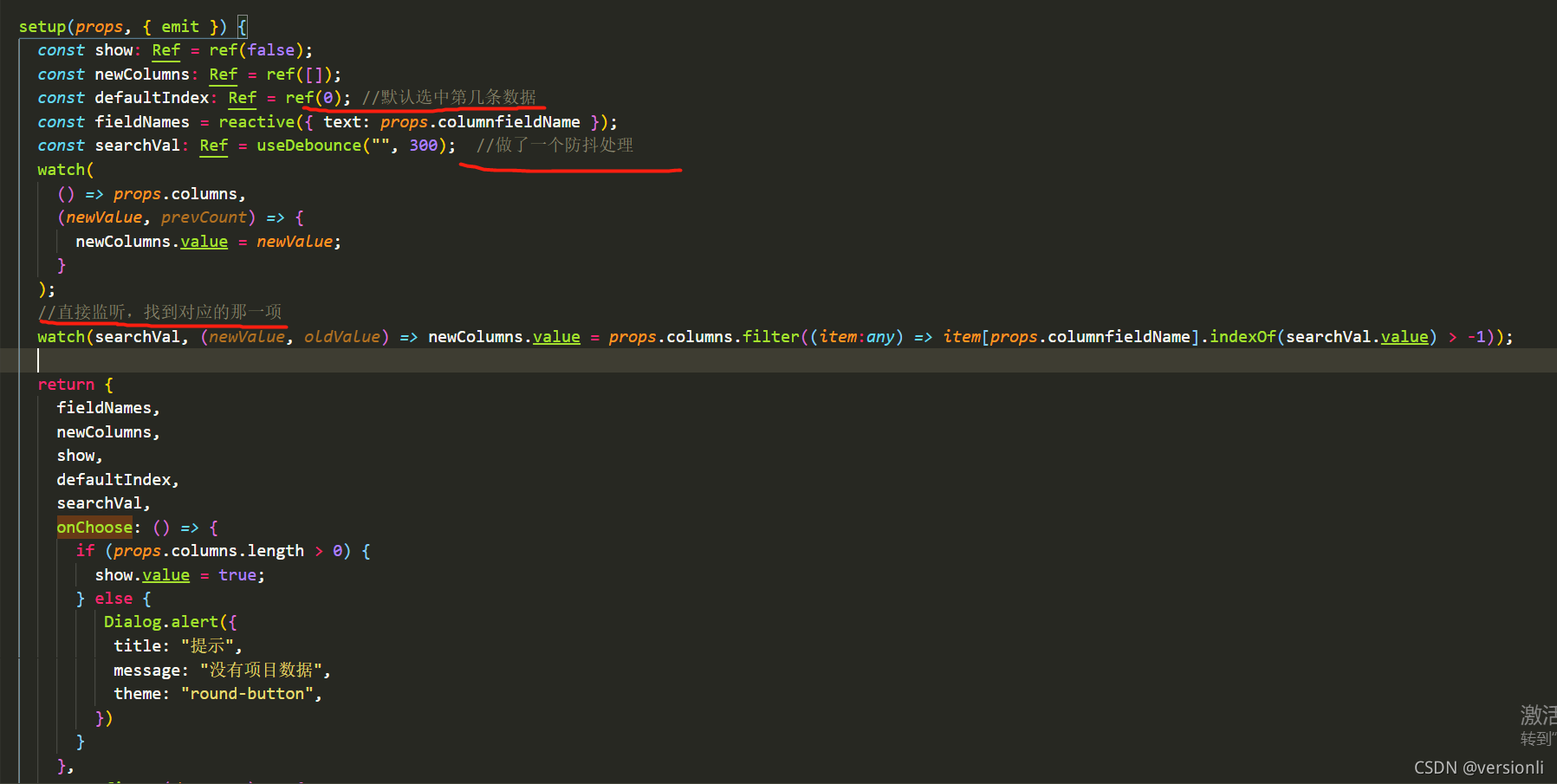Click the 做了一个防抖处理 comment

pos(555,145)
